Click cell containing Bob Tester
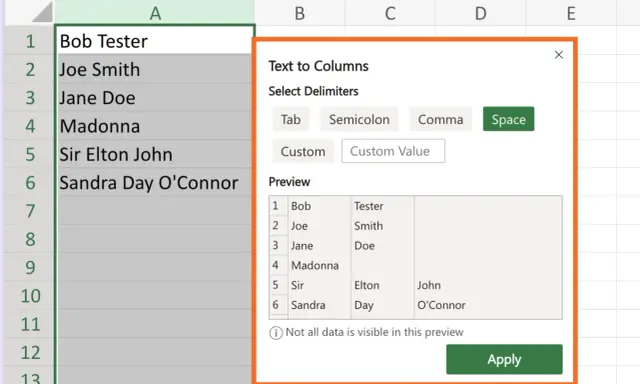 pos(154,41)
